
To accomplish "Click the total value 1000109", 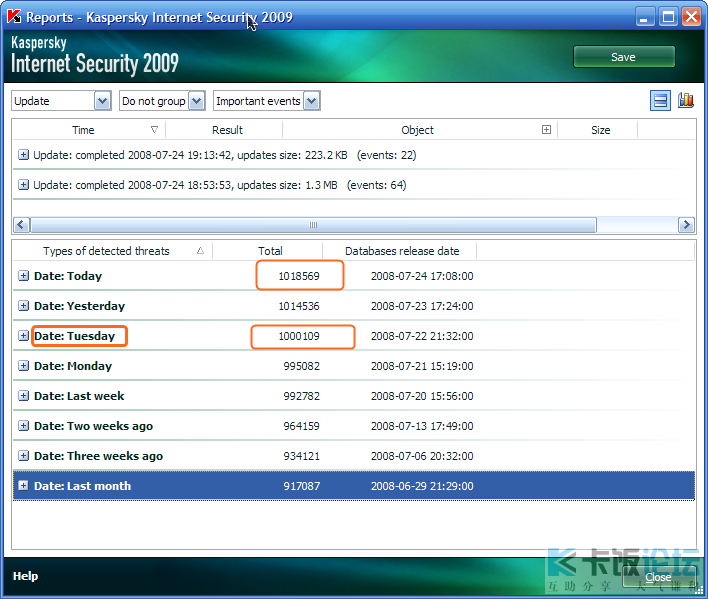I will coord(299,336).
